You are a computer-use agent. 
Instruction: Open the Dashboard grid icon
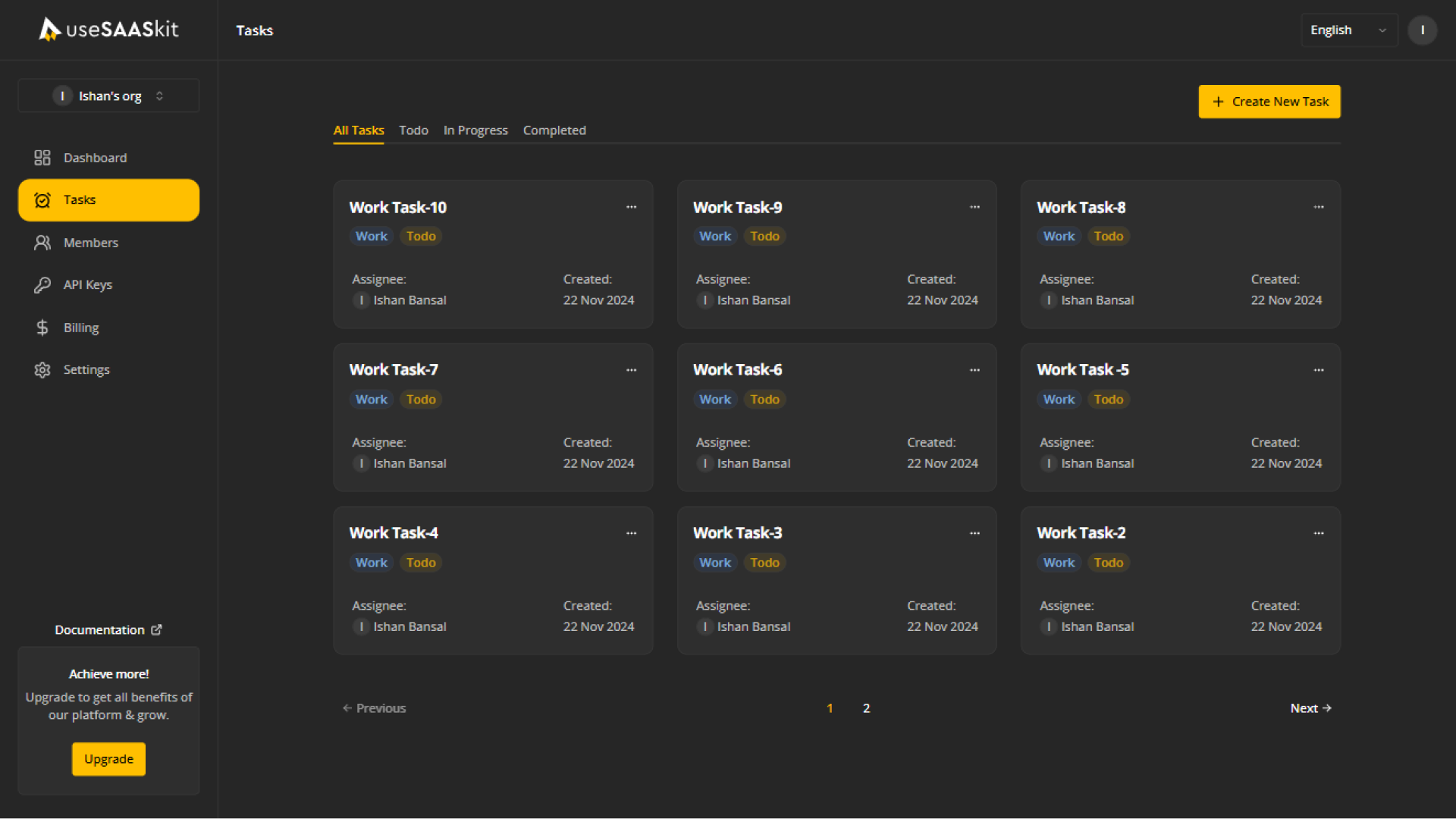42,158
